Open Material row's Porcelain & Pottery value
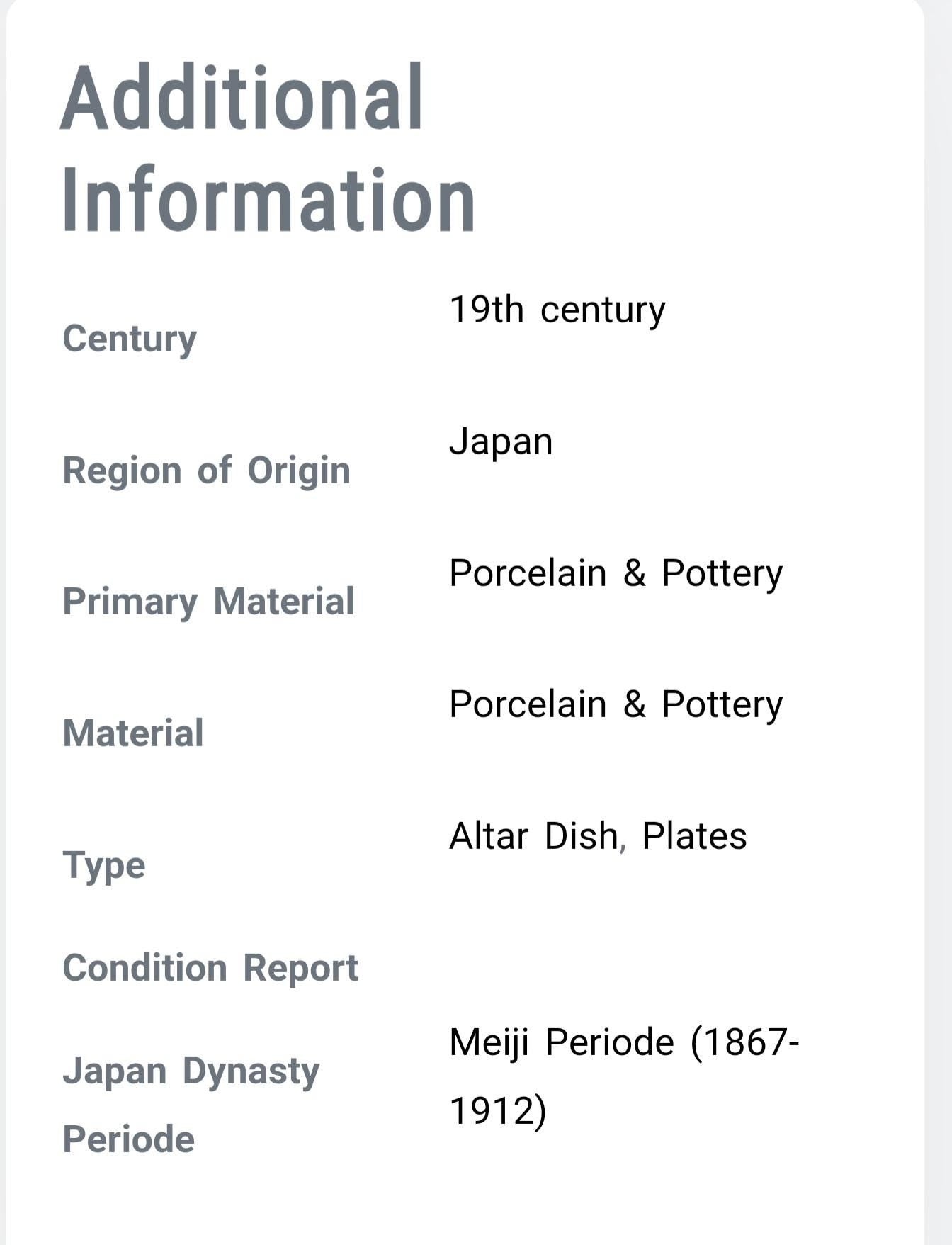 pyautogui.click(x=616, y=704)
